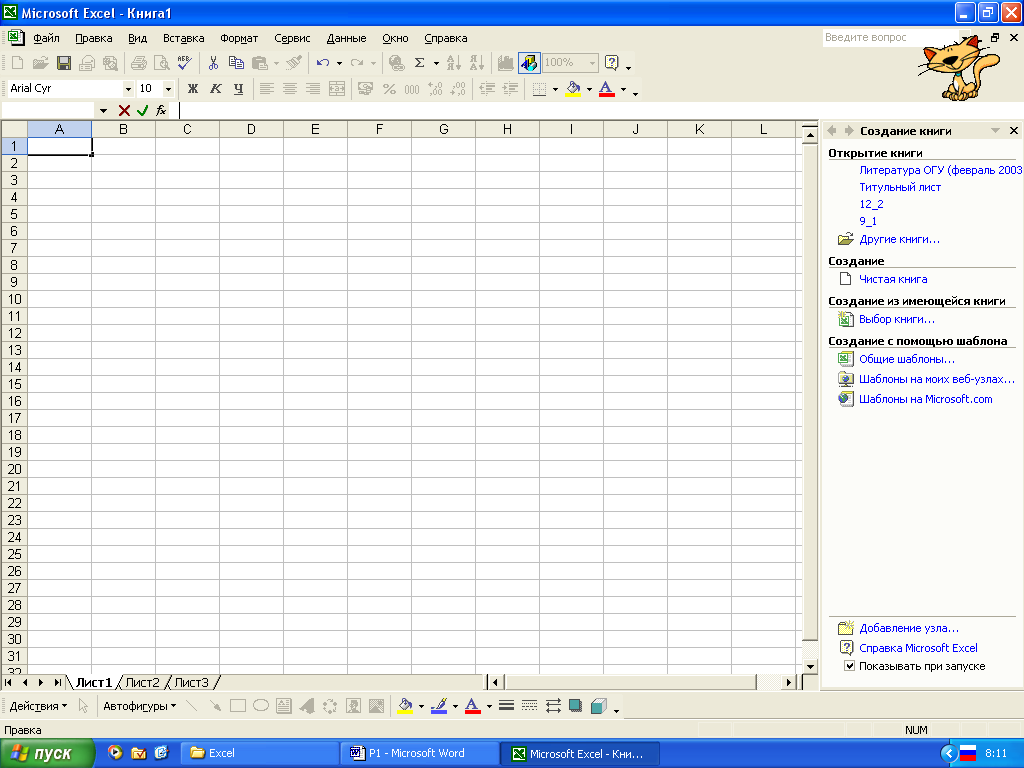This screenshot has height=768, width=1024.
Task: Click the Undo arrow icon
Action: 323,63
